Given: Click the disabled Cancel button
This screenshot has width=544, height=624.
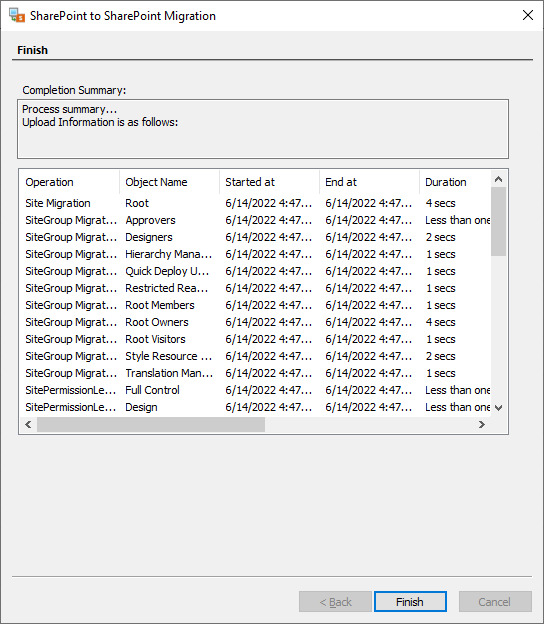Looking at the screenshot, I should [495, 601].
